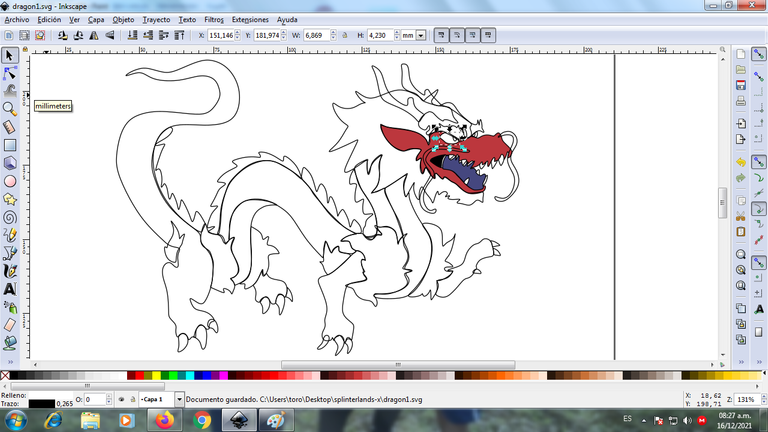Screen dimensions: 768x432
Task: Open the Capa 1 layer dropdown
Action: click(x=179, y=400)
